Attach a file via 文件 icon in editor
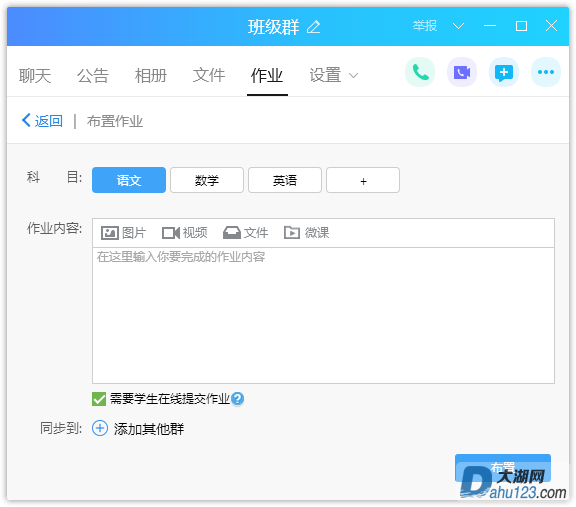This screenshot has width=576, height=507. pos(231,233)
